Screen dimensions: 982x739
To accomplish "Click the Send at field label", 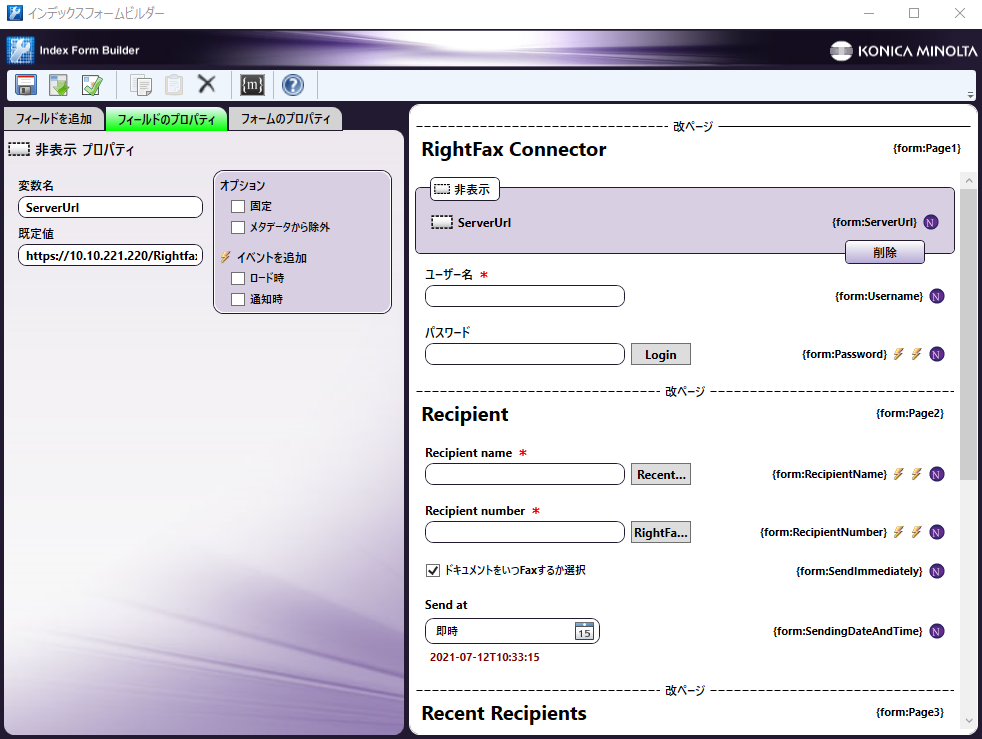I will (446, 605).
